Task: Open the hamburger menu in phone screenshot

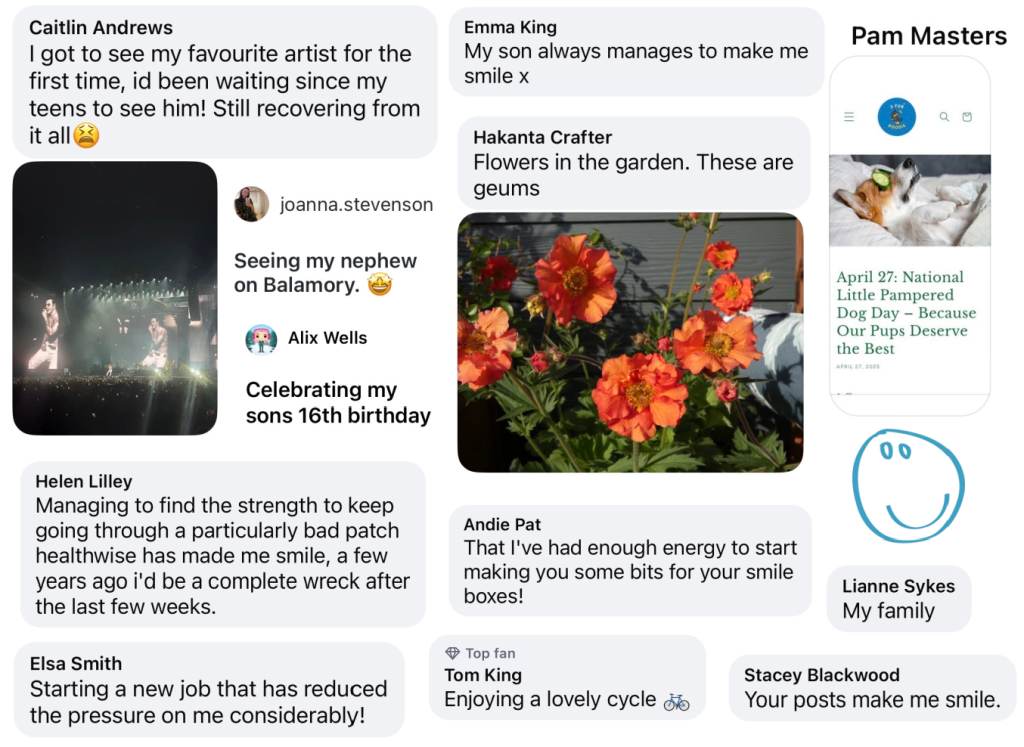Action: click(x=849, y=117)
